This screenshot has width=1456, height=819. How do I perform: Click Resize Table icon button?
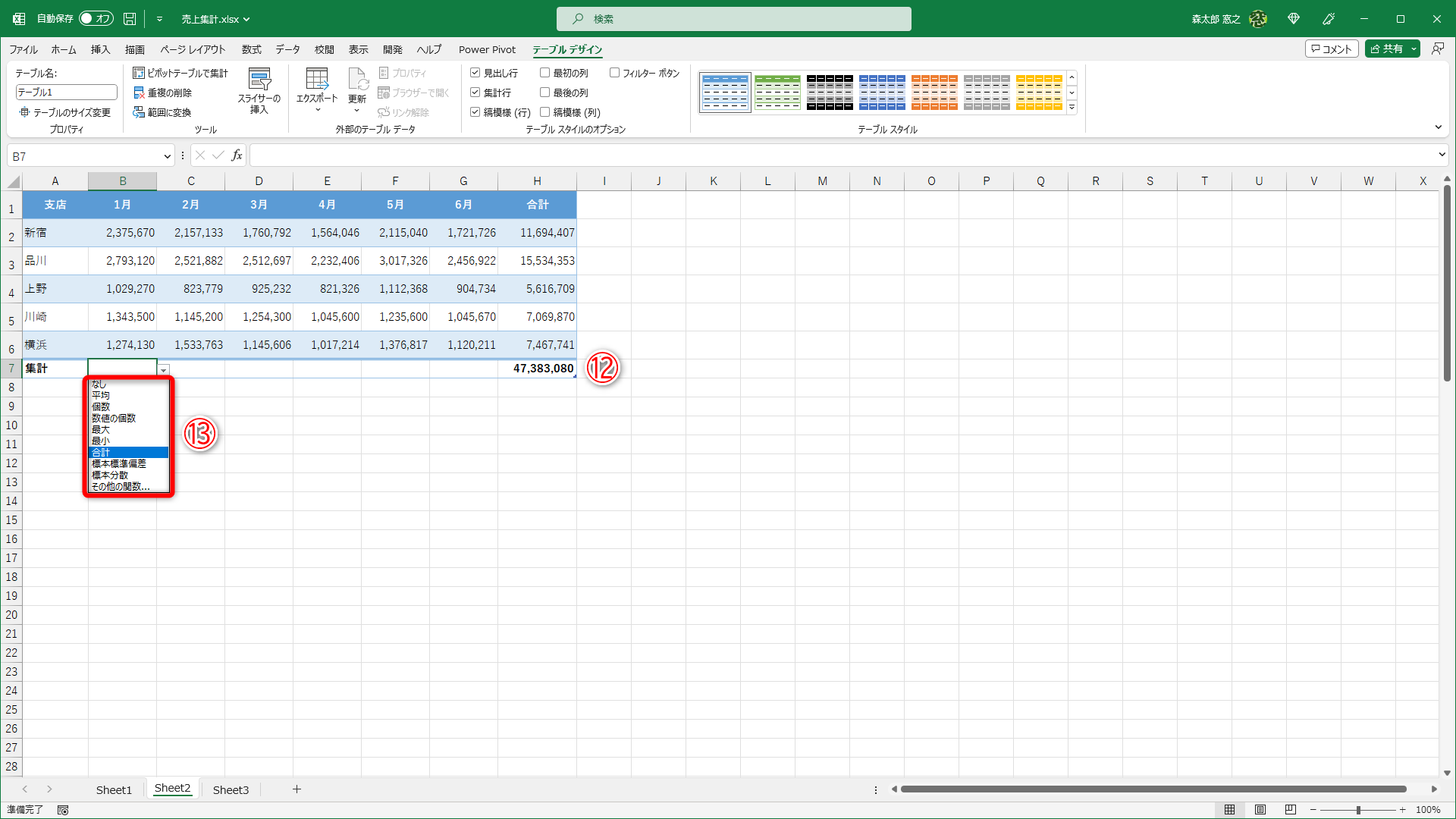point(25,112)
